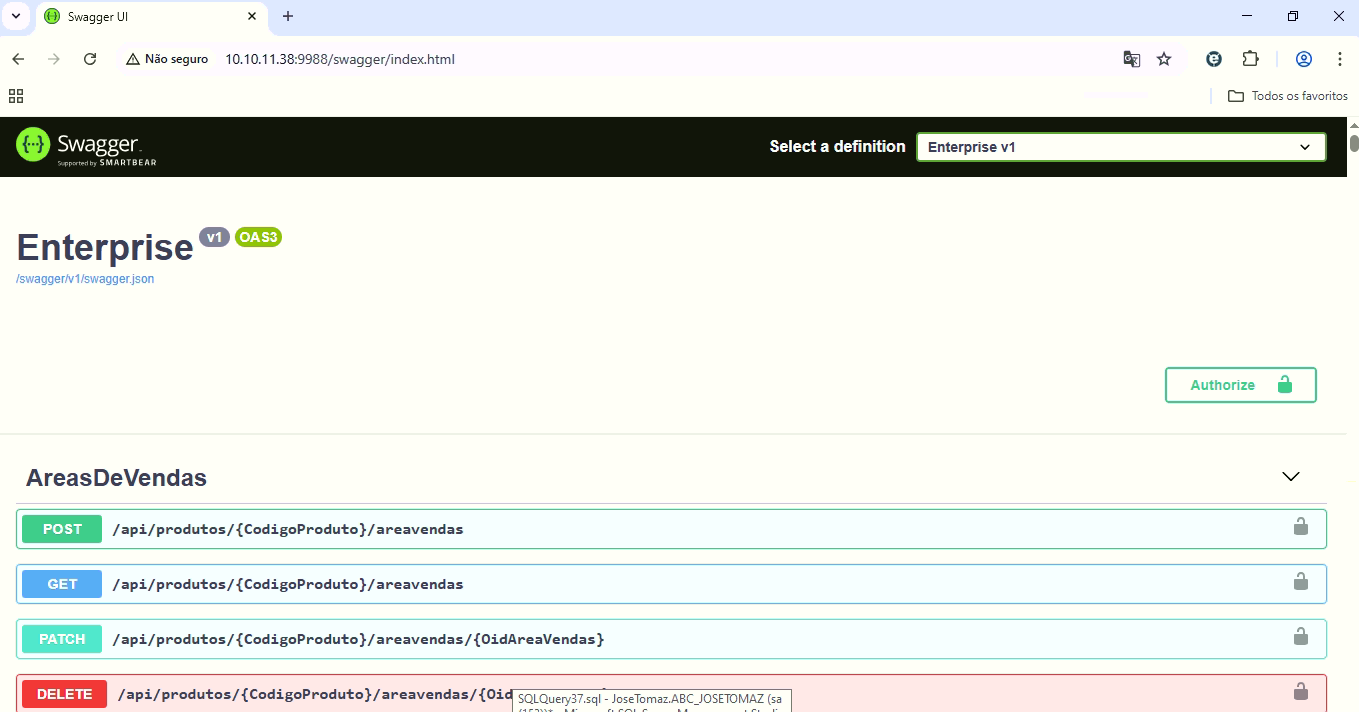Go back to the previous page
1359x712 pixels.
click(18, 59)
